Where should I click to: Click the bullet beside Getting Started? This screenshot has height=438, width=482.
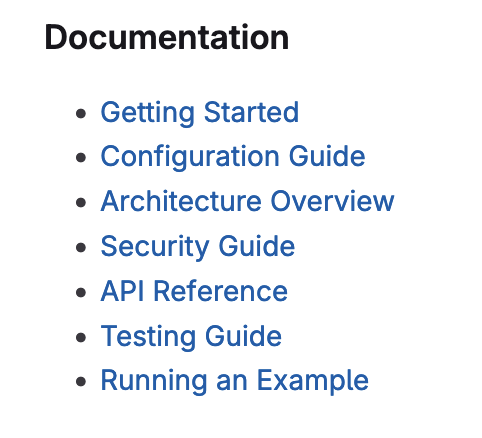[81, 114]
